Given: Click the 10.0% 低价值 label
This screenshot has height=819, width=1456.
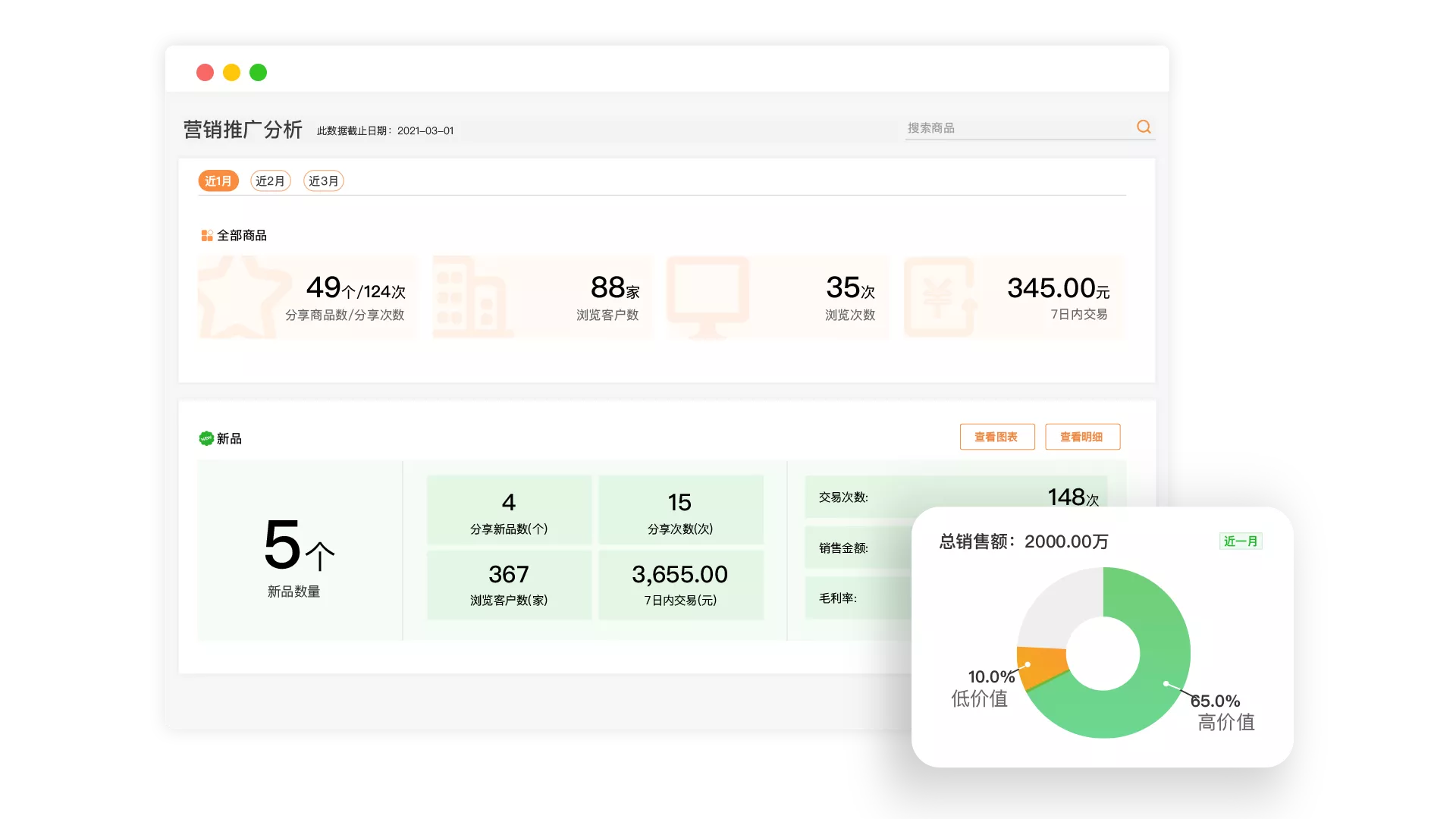Looking at the screenshot, I should coord(985,688).
